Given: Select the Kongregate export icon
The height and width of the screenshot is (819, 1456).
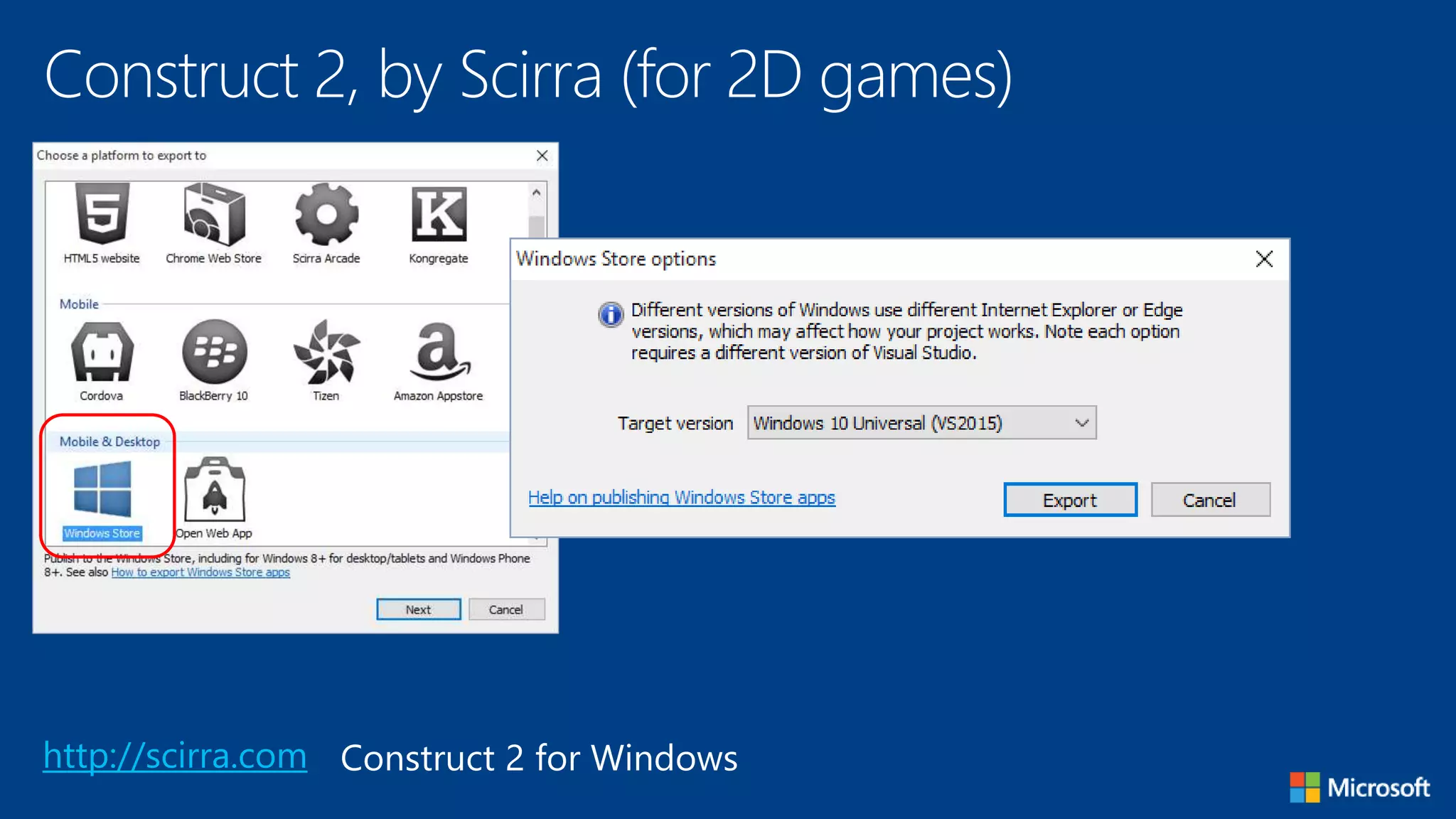Looking at the screenshot, I should click(x=439, y=214).
